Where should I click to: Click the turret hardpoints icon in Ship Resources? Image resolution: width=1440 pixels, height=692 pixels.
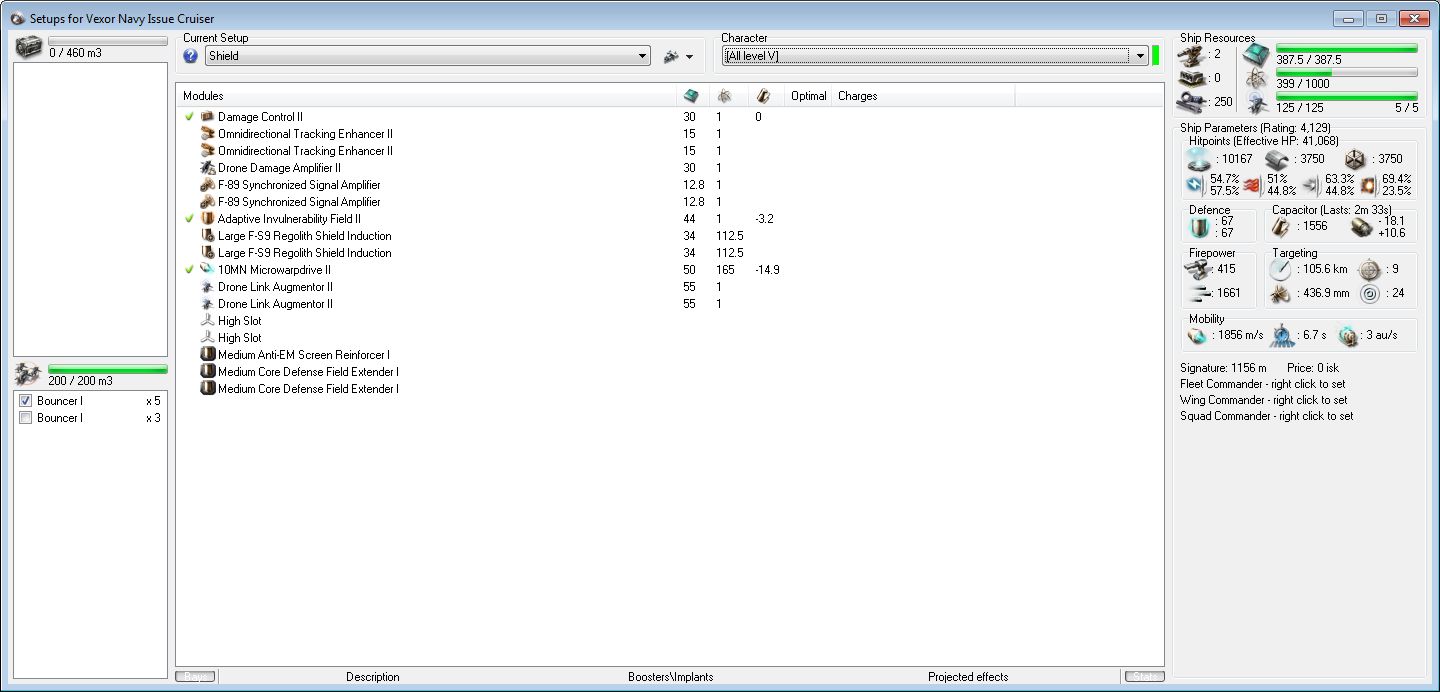pos(1192,54)
